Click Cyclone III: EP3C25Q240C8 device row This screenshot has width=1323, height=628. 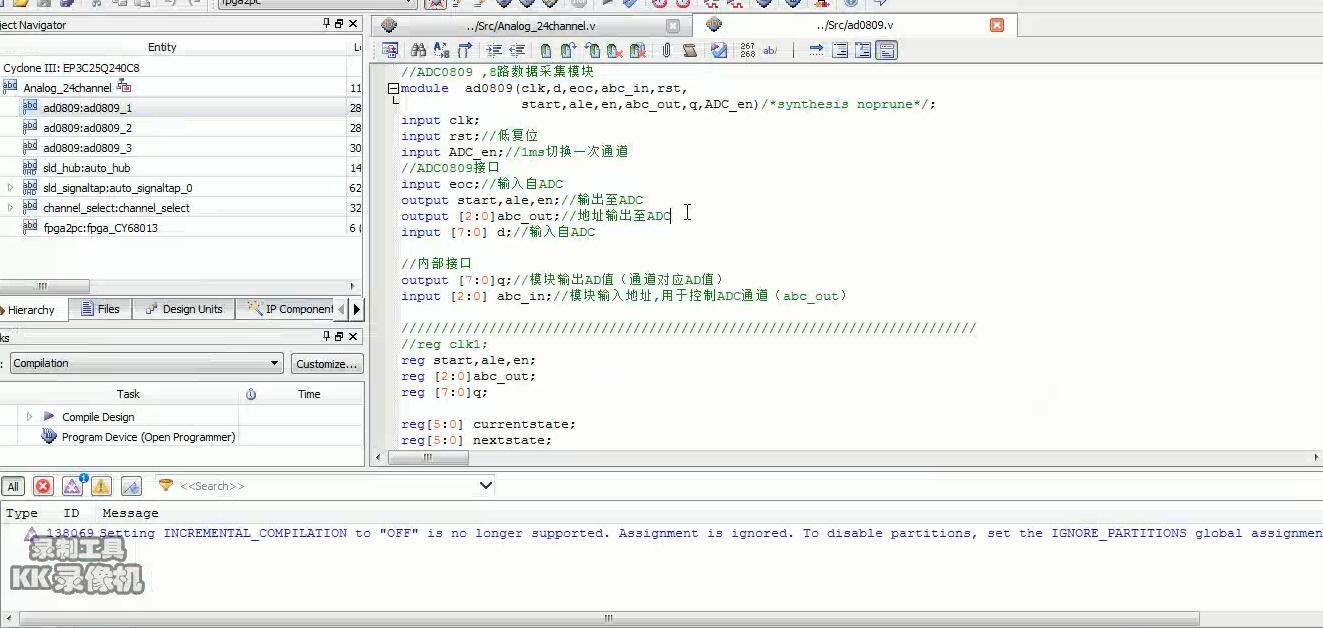click(x=71, y=68)
